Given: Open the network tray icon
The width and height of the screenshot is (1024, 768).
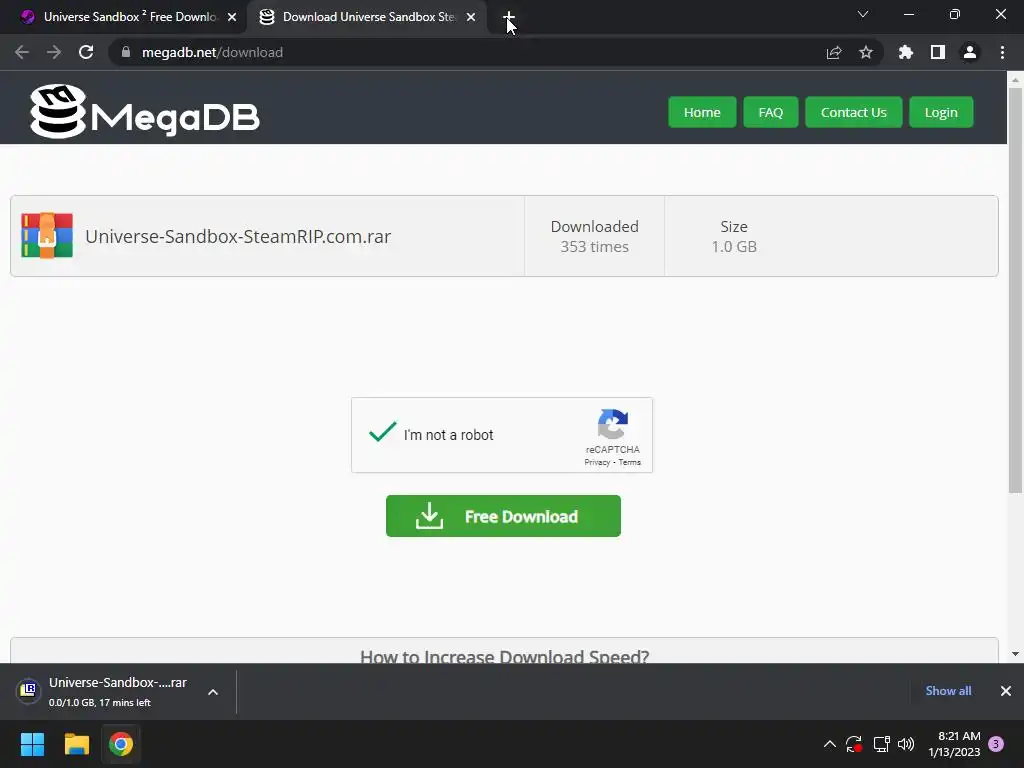Looking at the screenshot, I should point(882,744).
